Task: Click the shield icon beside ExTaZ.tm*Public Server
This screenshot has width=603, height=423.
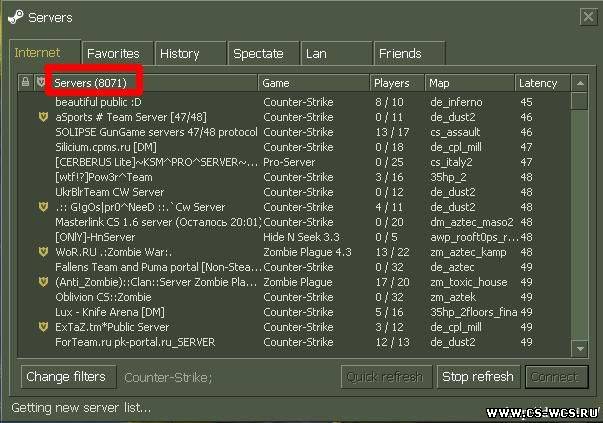Action: point(43,326)
